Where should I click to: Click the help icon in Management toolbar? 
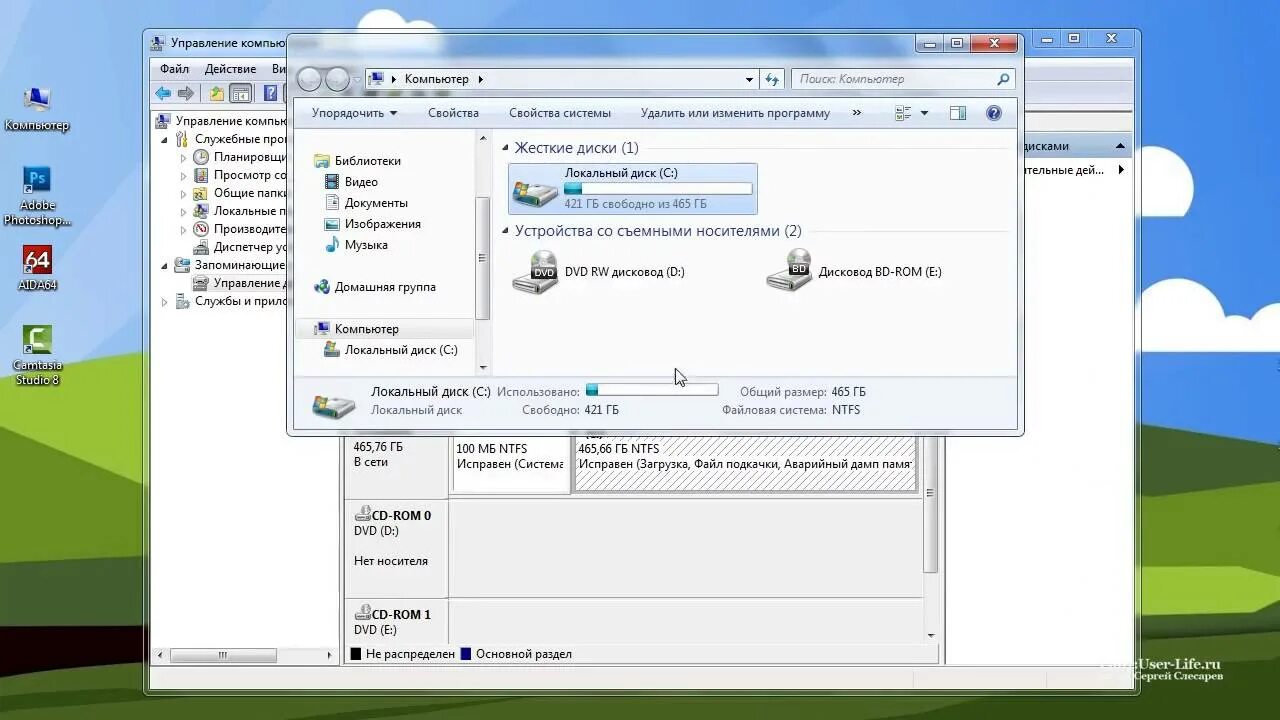(x=270, y=93)
